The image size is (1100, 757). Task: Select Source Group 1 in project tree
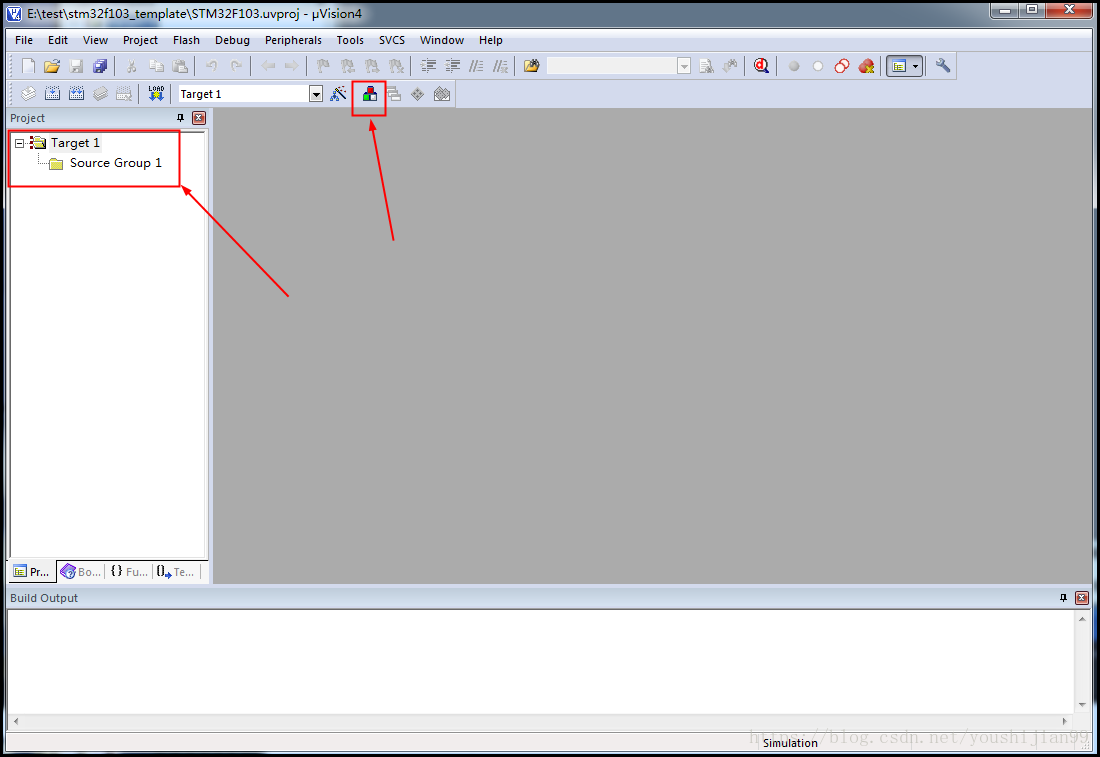(115, 163)
